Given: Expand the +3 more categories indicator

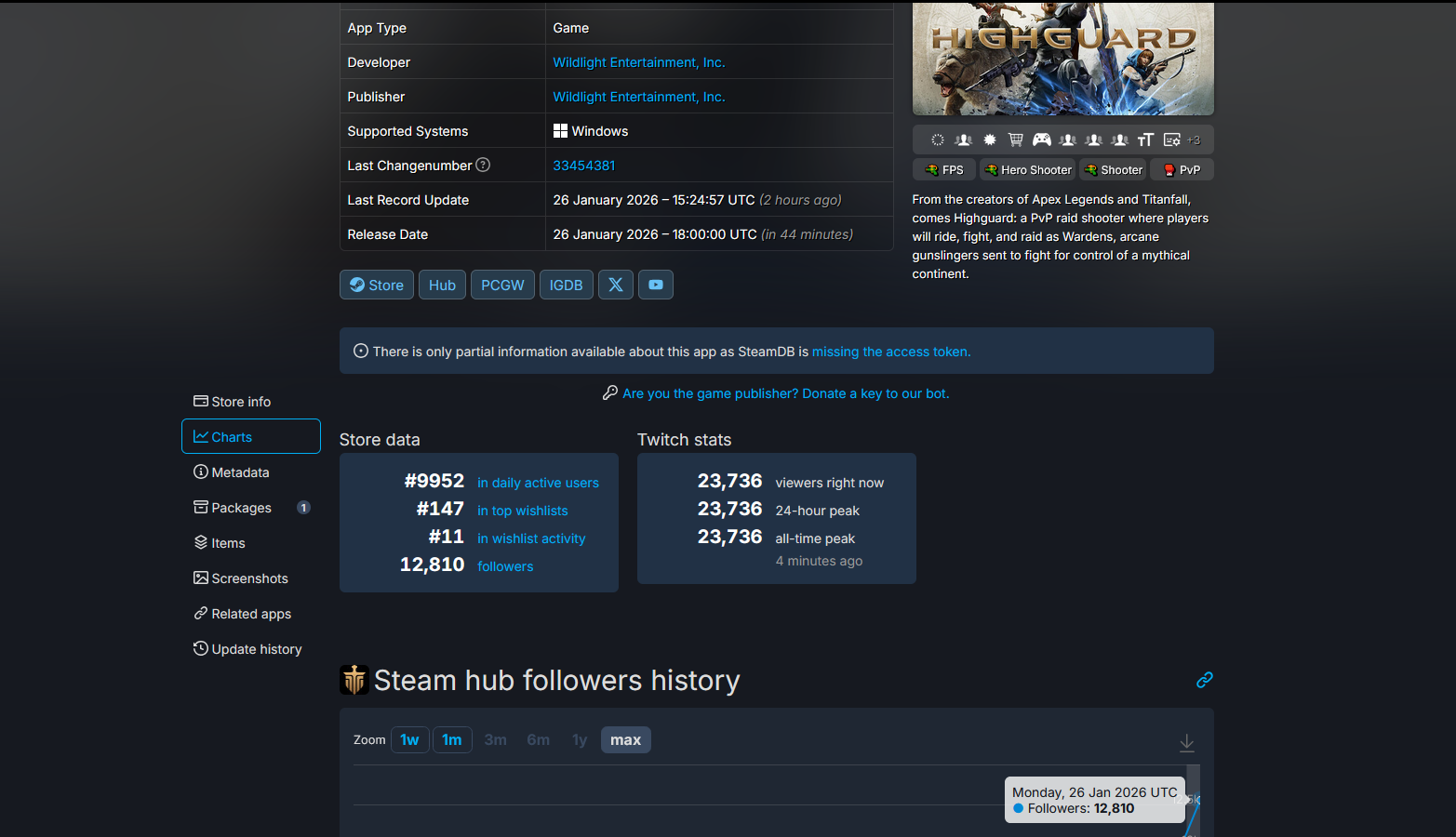Looking at the screenshot, I should pos(1194,140).
